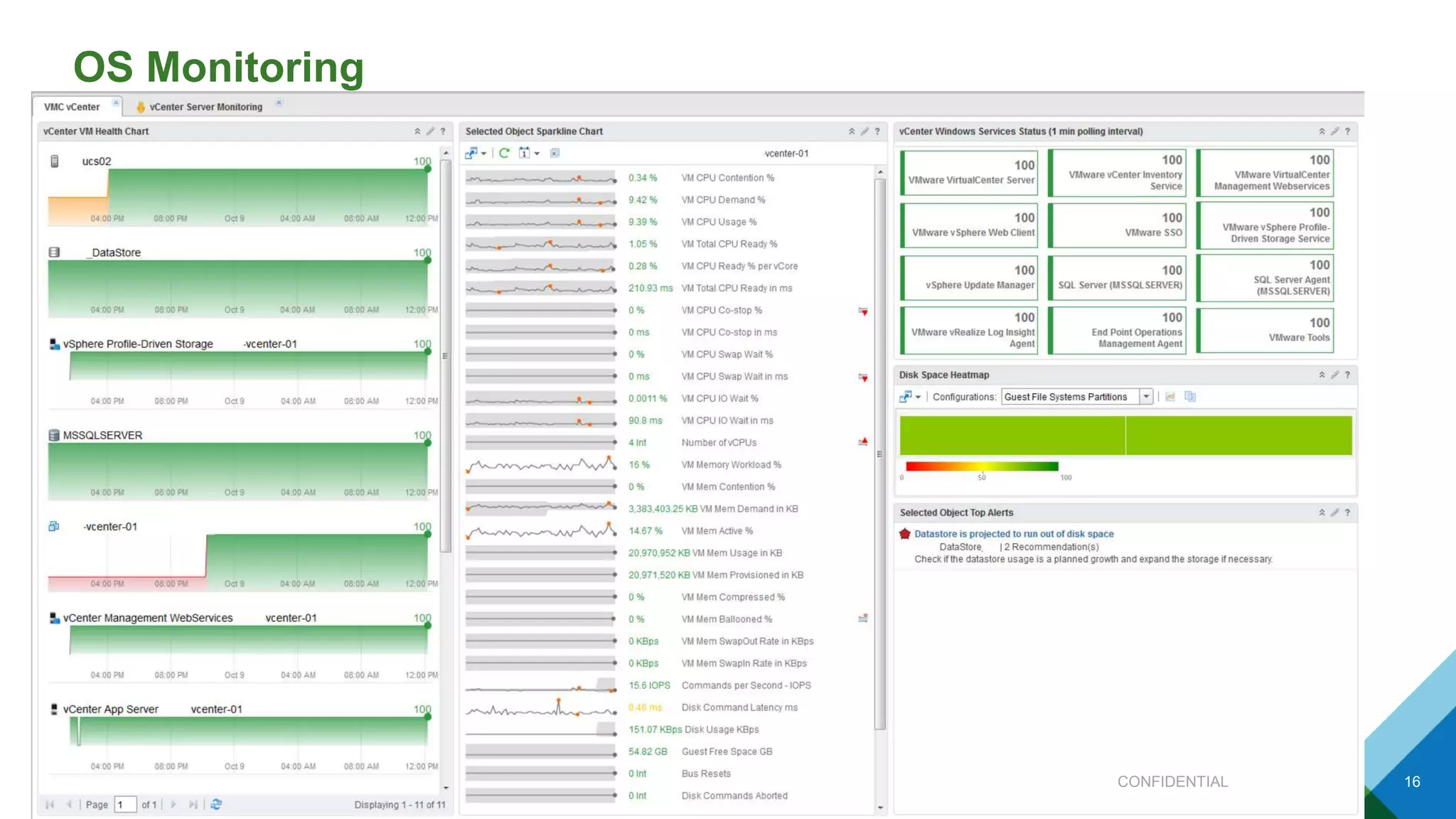Click red flag icon on VM CPU Co-stop % row
1456x819 pixels.
click(x=863, y=311)
